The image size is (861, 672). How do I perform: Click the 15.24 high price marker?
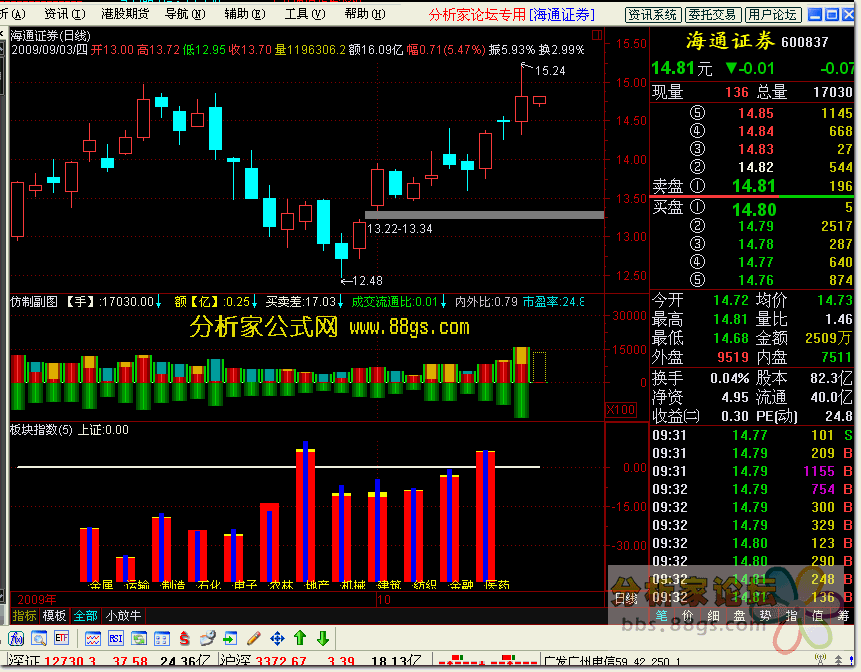coord(550,70)
